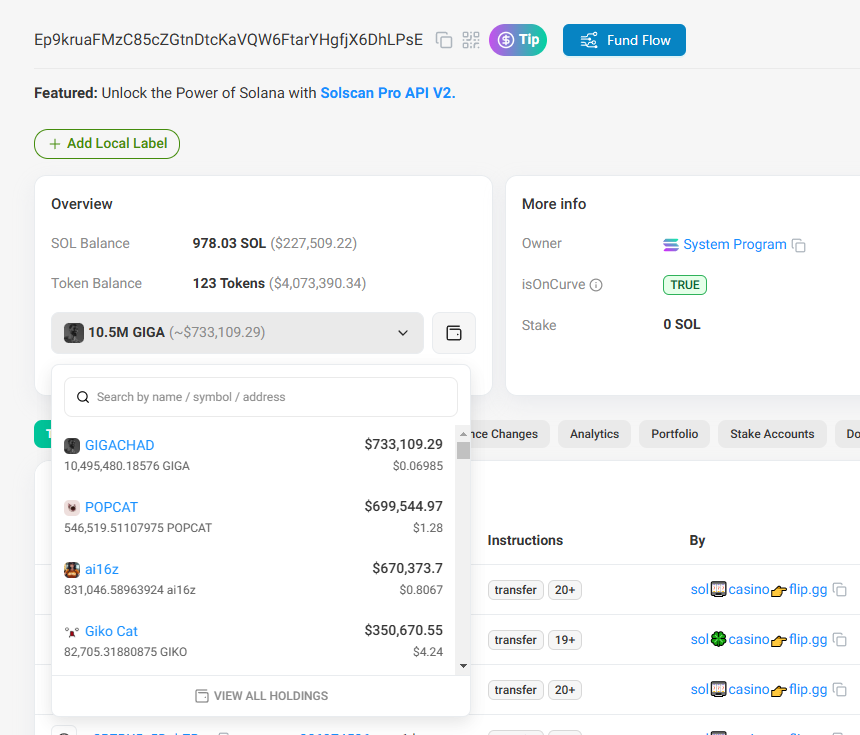860x735 pixels.
Task: Click the ai16z value $670,373.7
Action: click(408, 568)
